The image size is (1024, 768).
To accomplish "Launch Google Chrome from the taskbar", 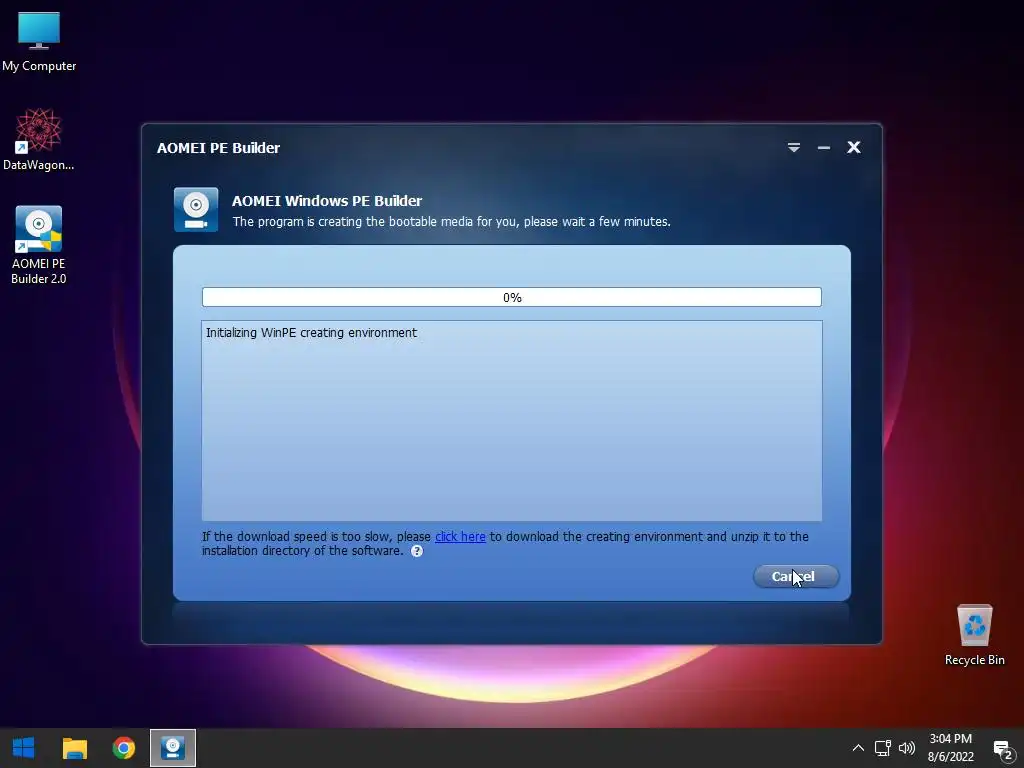I will [x=123, y=748].
